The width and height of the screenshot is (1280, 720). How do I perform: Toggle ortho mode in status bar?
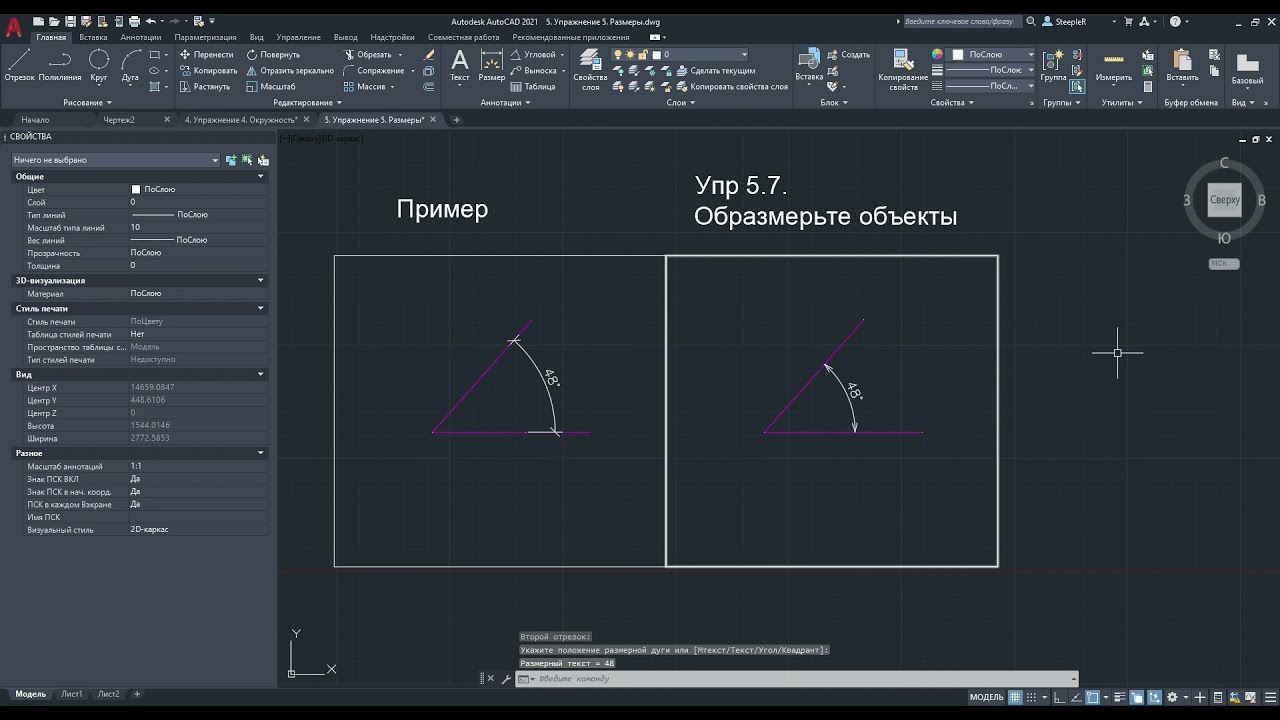coord(1058,697)
